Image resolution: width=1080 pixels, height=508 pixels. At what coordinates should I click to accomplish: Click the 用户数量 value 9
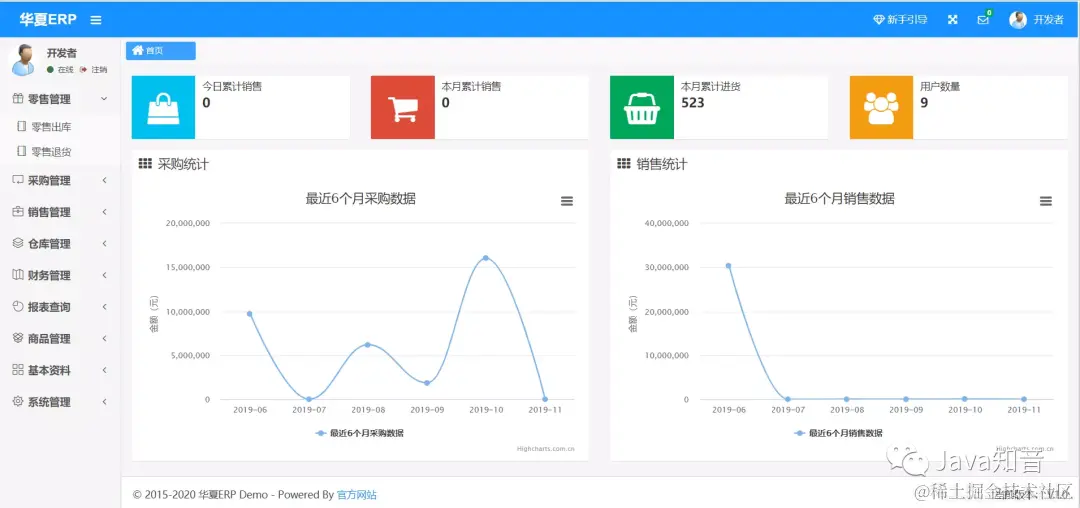pos(924,103)
